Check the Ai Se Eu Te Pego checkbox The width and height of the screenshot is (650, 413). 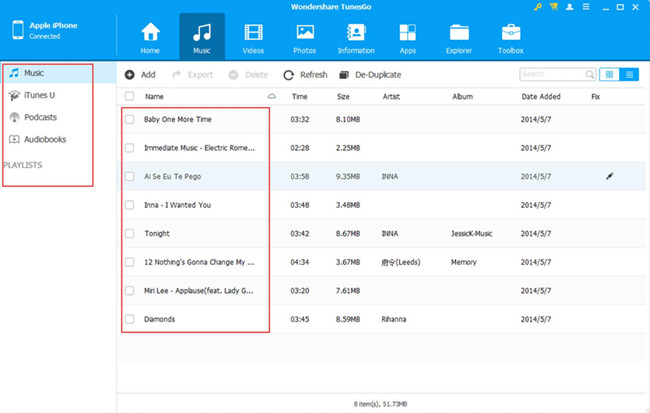(129, 176)
